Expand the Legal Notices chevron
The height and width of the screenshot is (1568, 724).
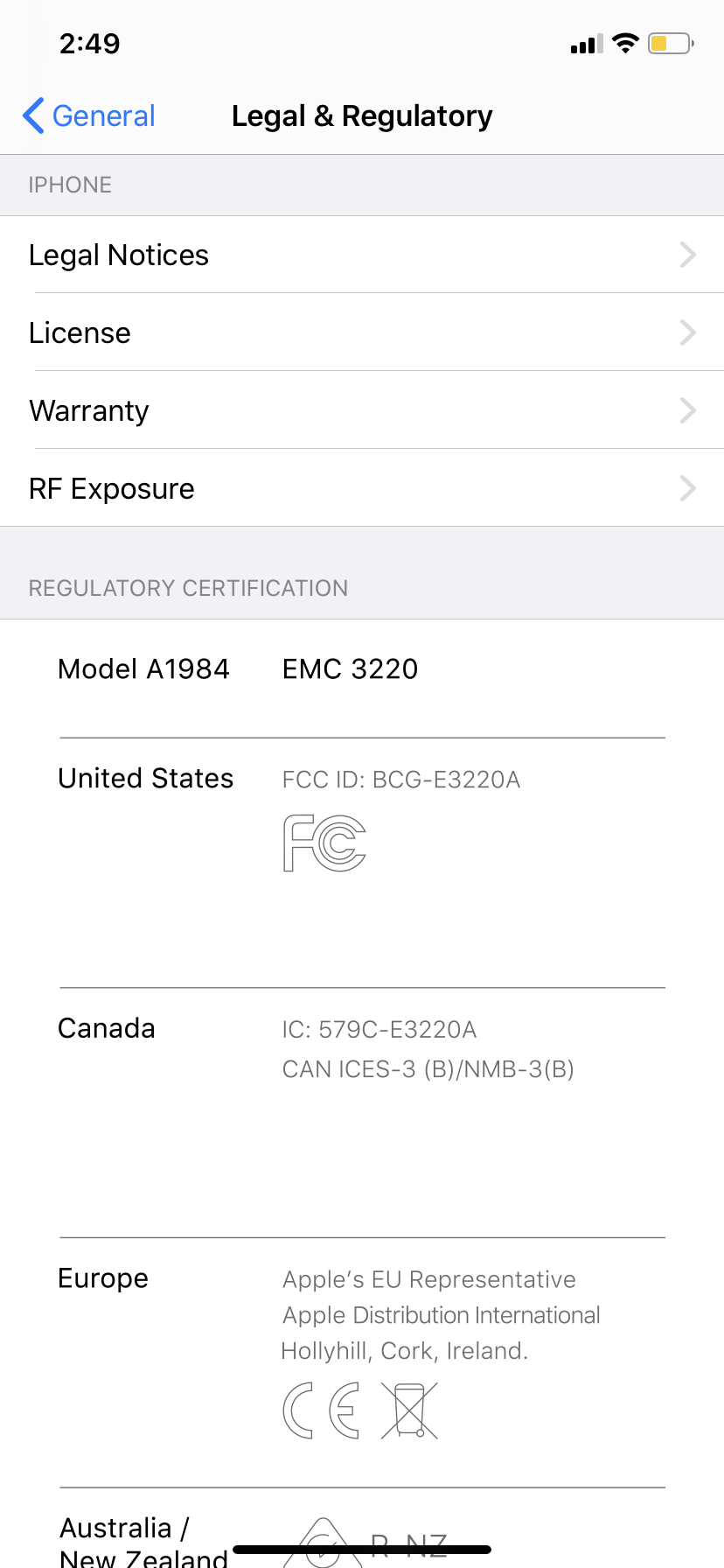click(x=688, y=255)
